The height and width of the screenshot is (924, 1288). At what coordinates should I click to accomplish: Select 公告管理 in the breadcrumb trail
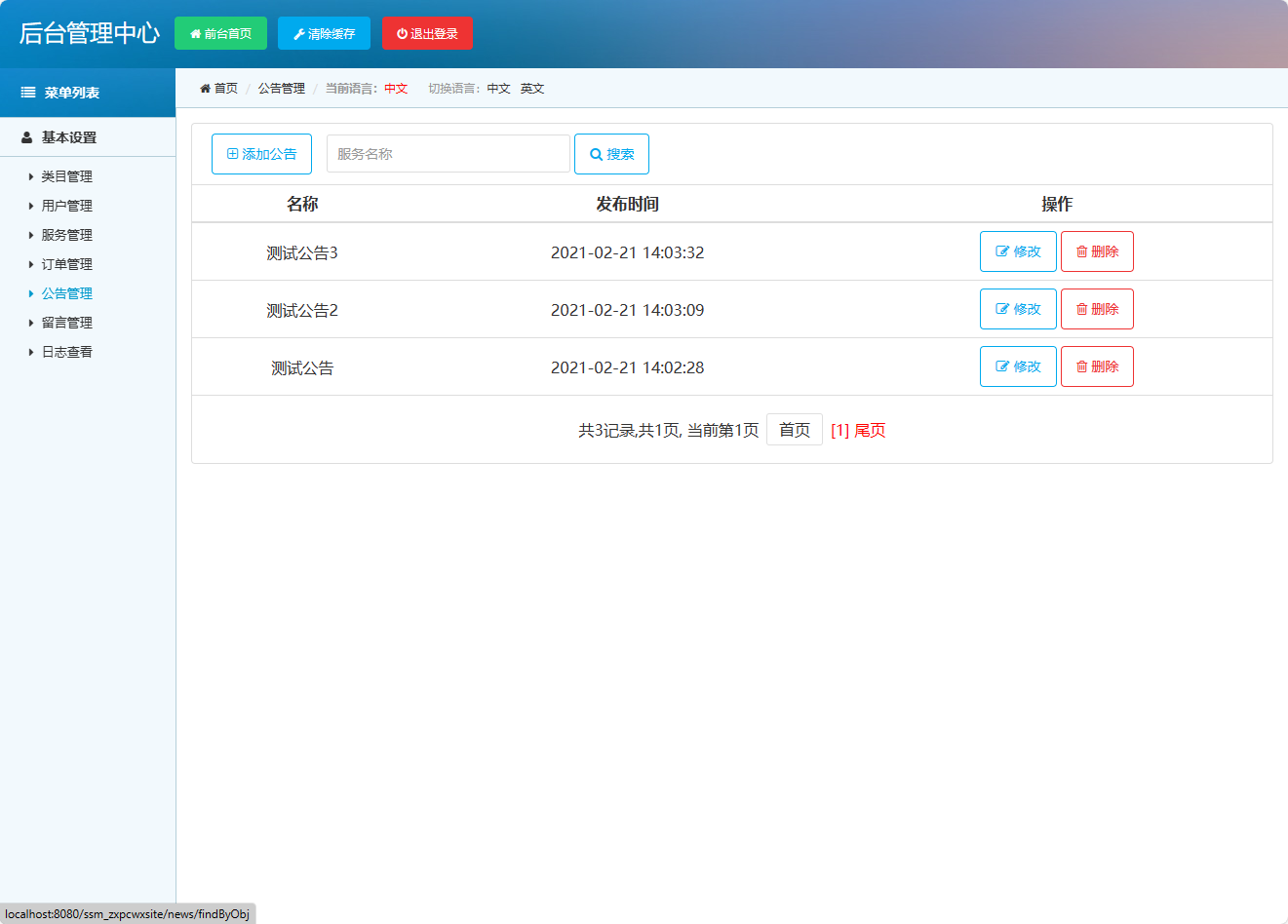coord(280,88)
